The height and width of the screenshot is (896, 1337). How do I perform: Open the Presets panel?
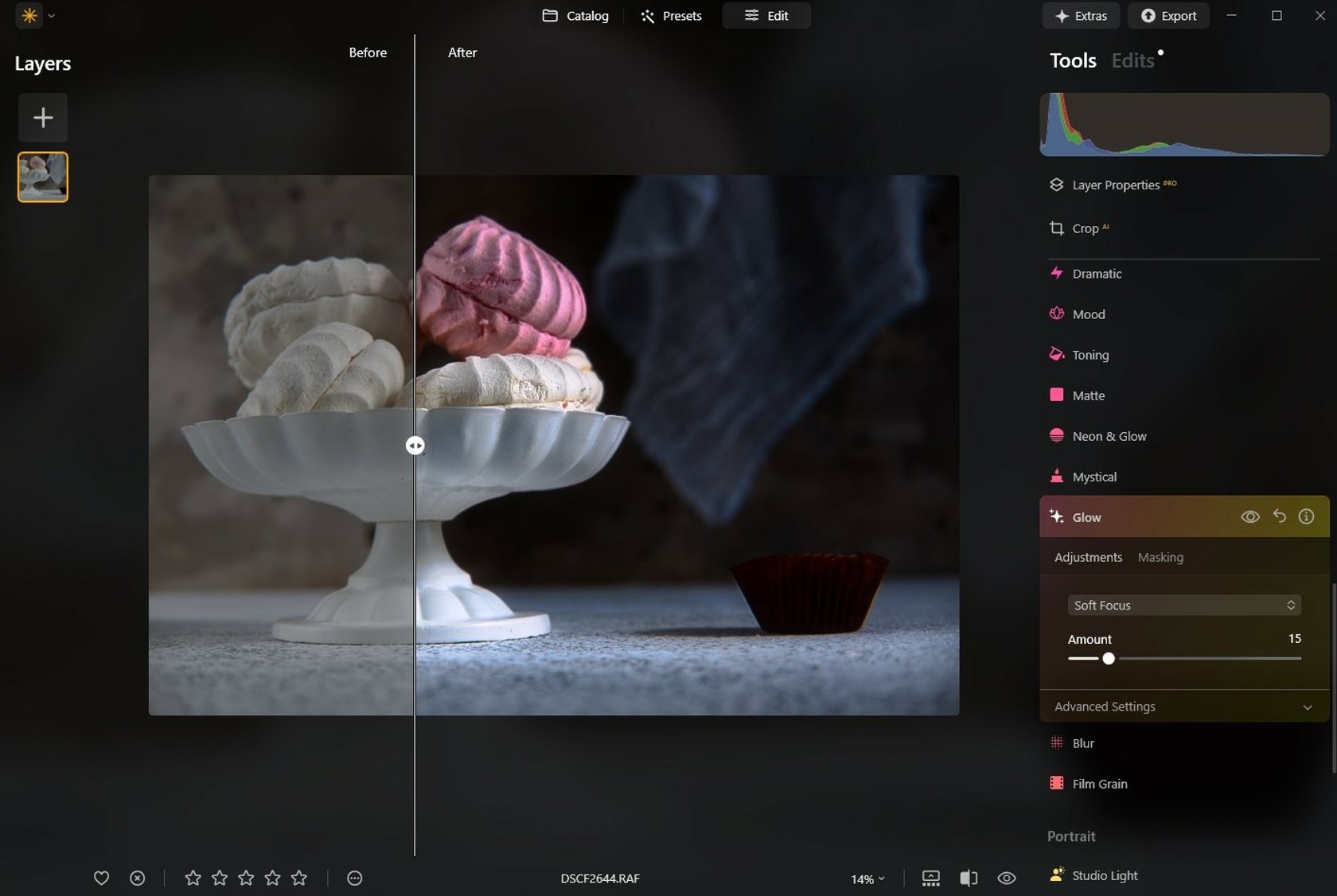point(670,16)
